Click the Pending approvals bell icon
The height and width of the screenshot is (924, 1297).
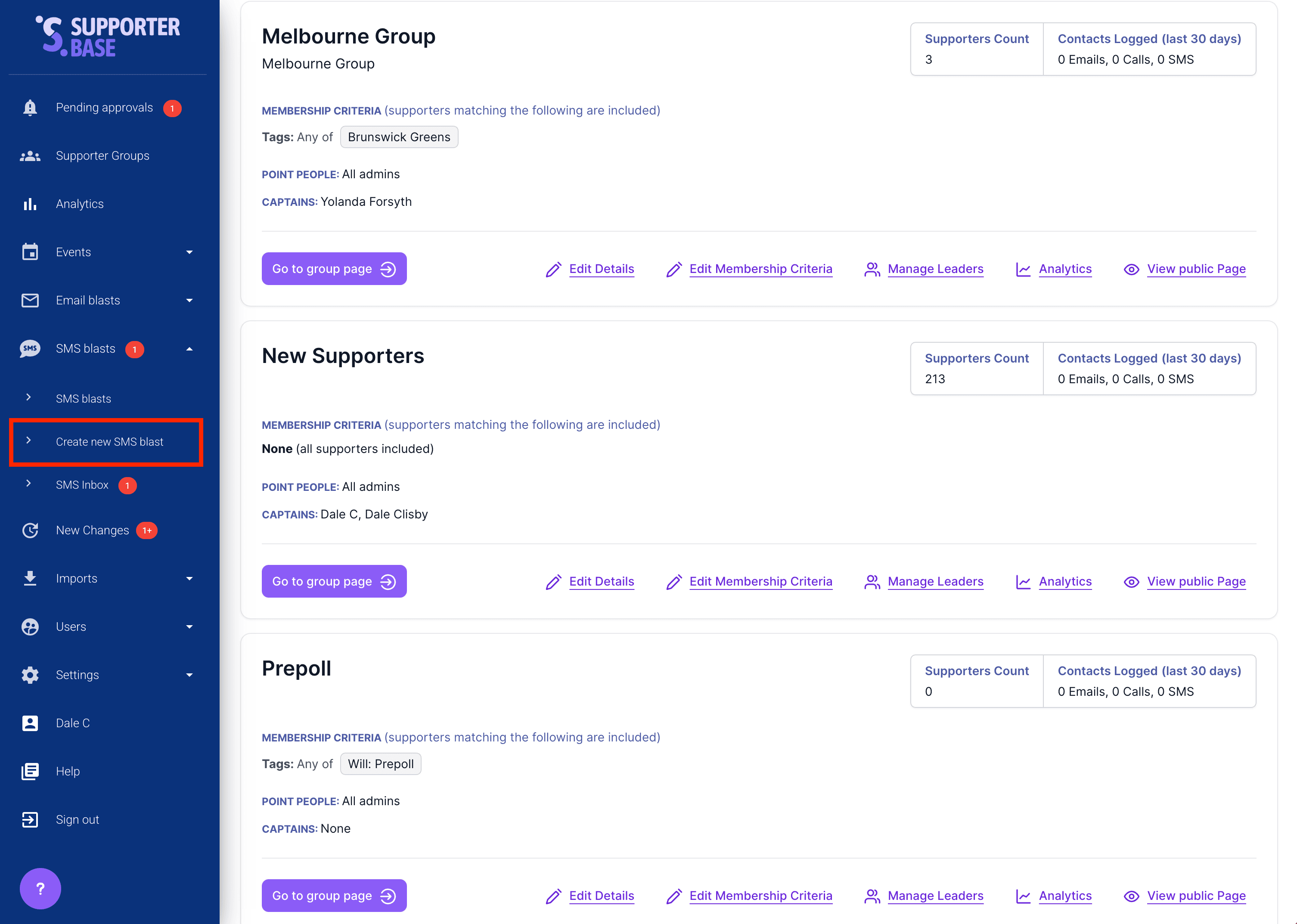point(30,108)
